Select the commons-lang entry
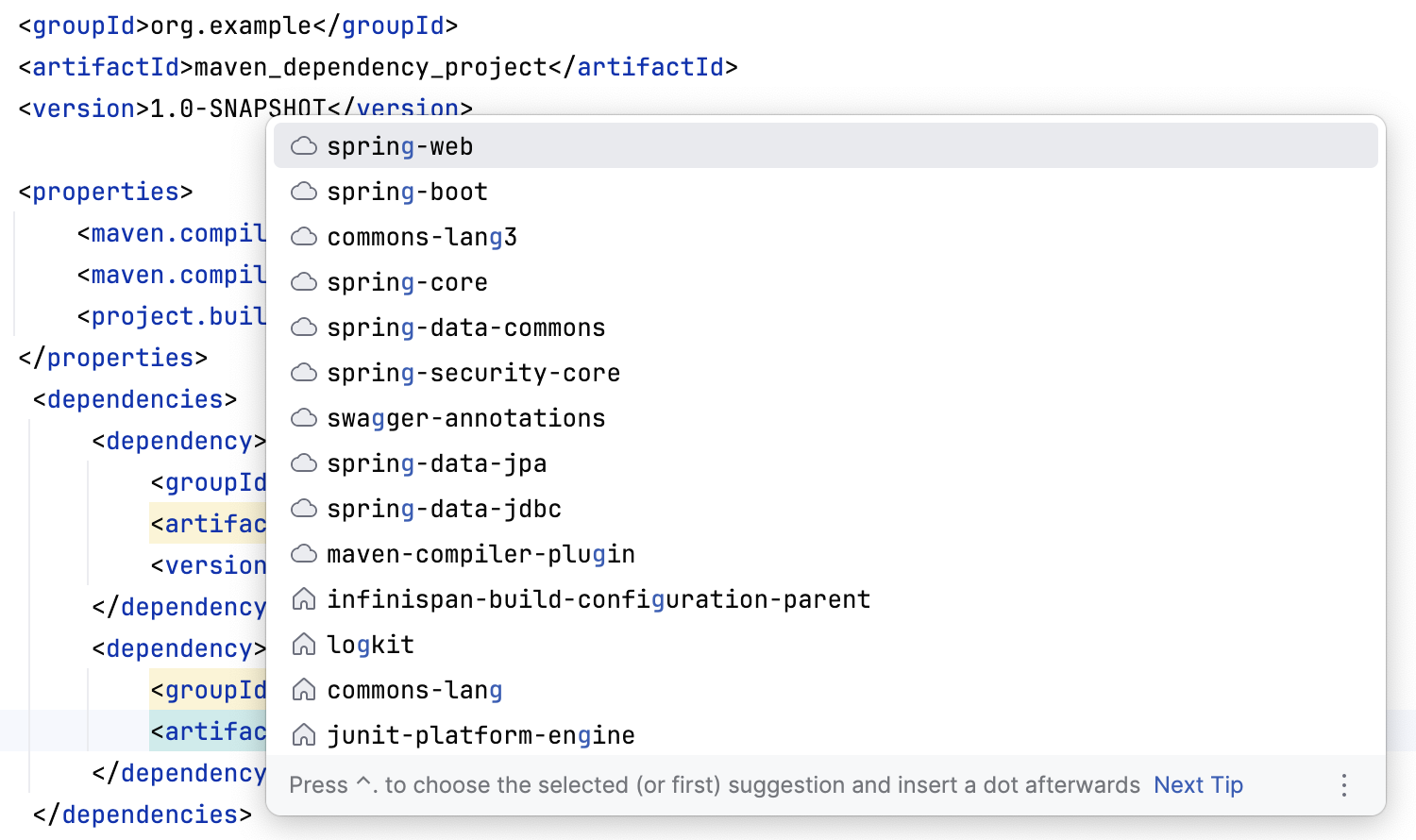 (x=826, y=690)
